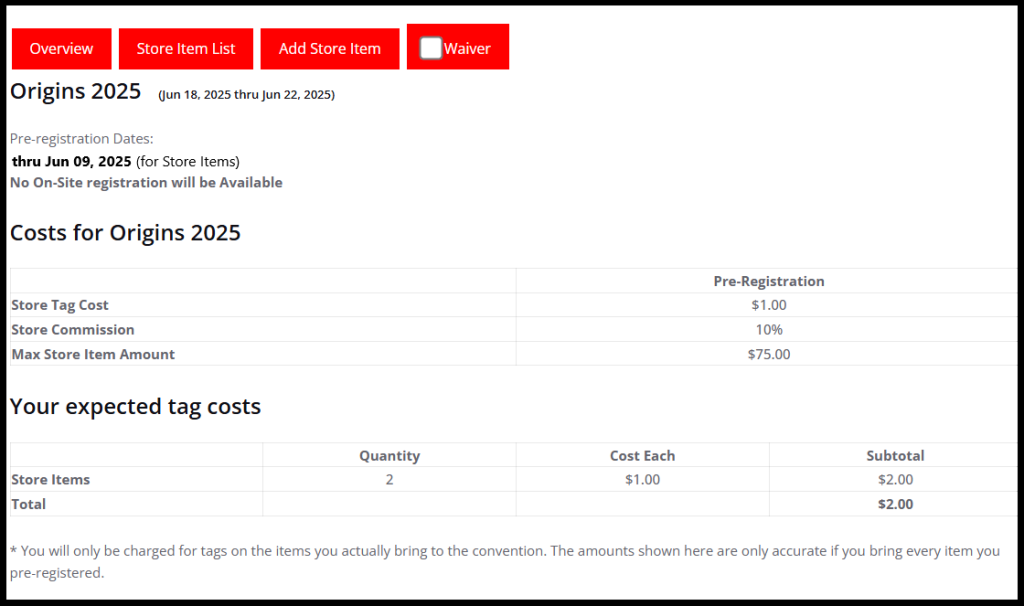Click the No On-Site registration notice
The image size is (1024, 606).
click(146, 183)
